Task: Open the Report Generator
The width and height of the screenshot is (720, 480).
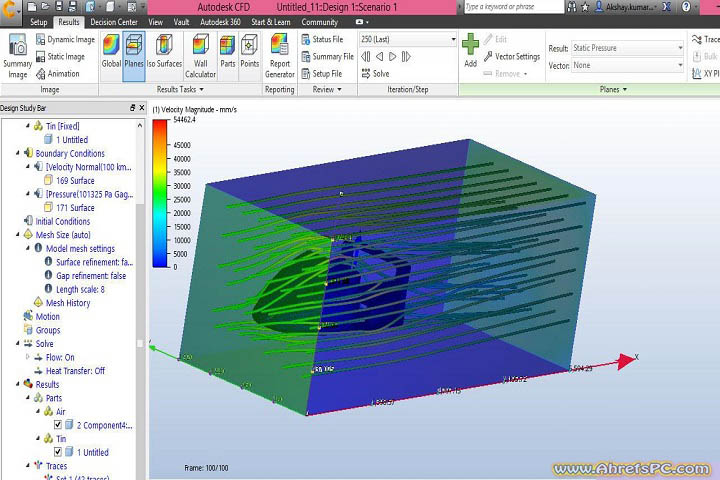Action: pos(280,56)
